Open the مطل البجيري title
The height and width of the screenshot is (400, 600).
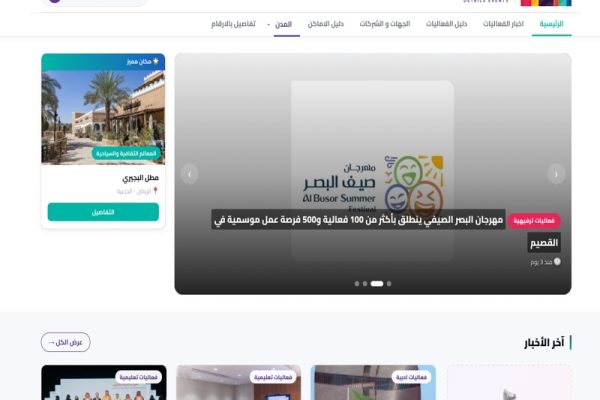pyautogui.click(x=140, y=178)
